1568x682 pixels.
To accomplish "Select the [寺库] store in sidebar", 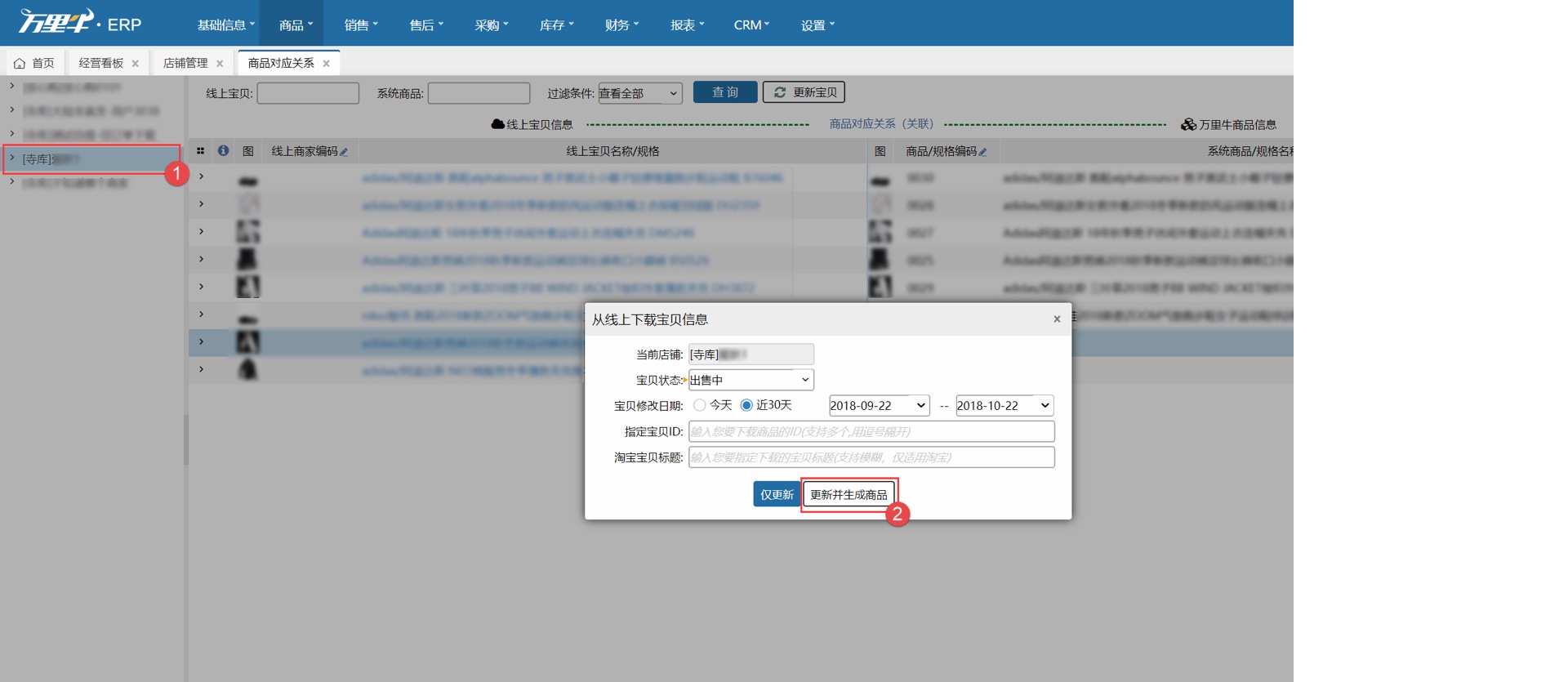I will [91, 158].
